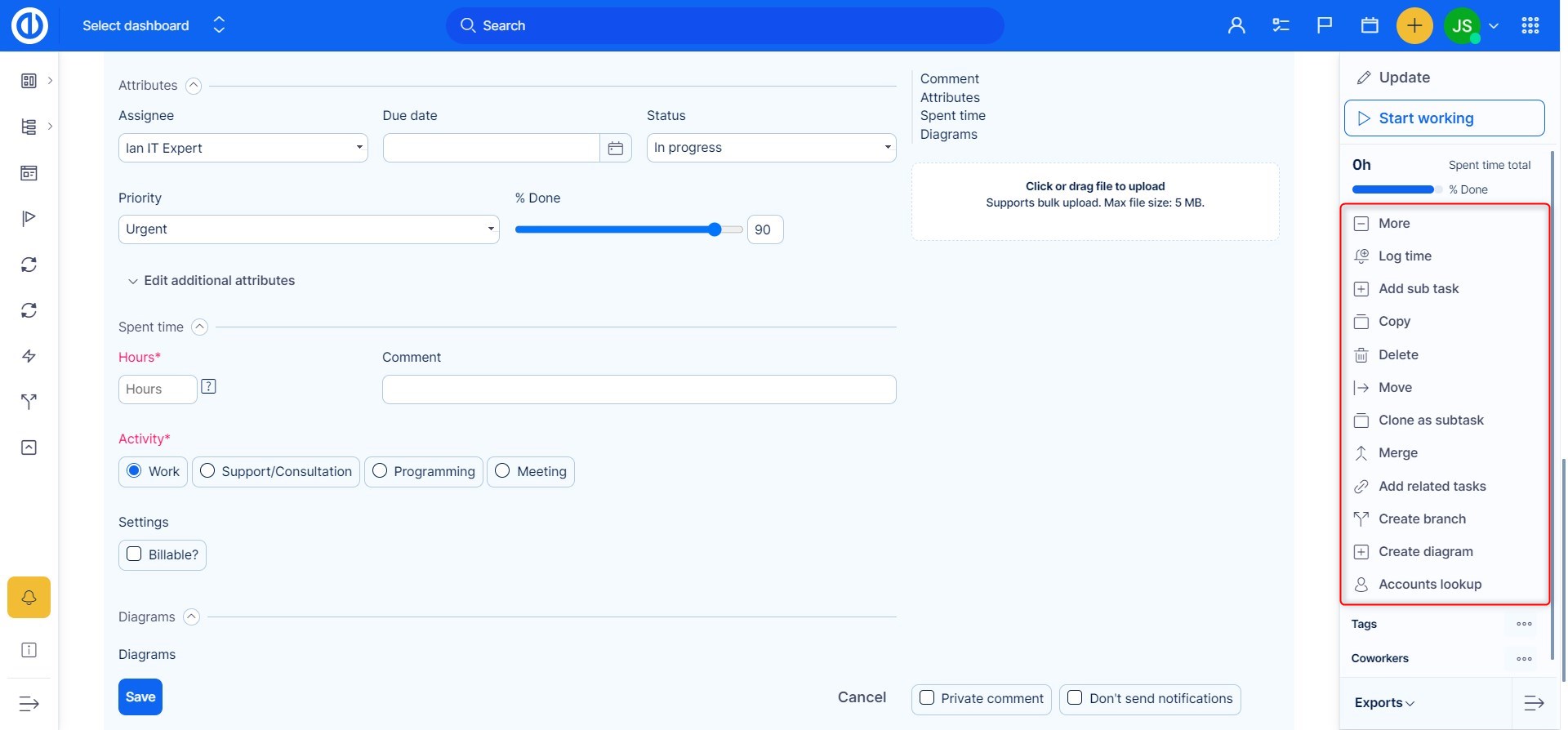Click the flag icon in header
This screenshot has width=1568, height=730.
[x=1325, y=26]
